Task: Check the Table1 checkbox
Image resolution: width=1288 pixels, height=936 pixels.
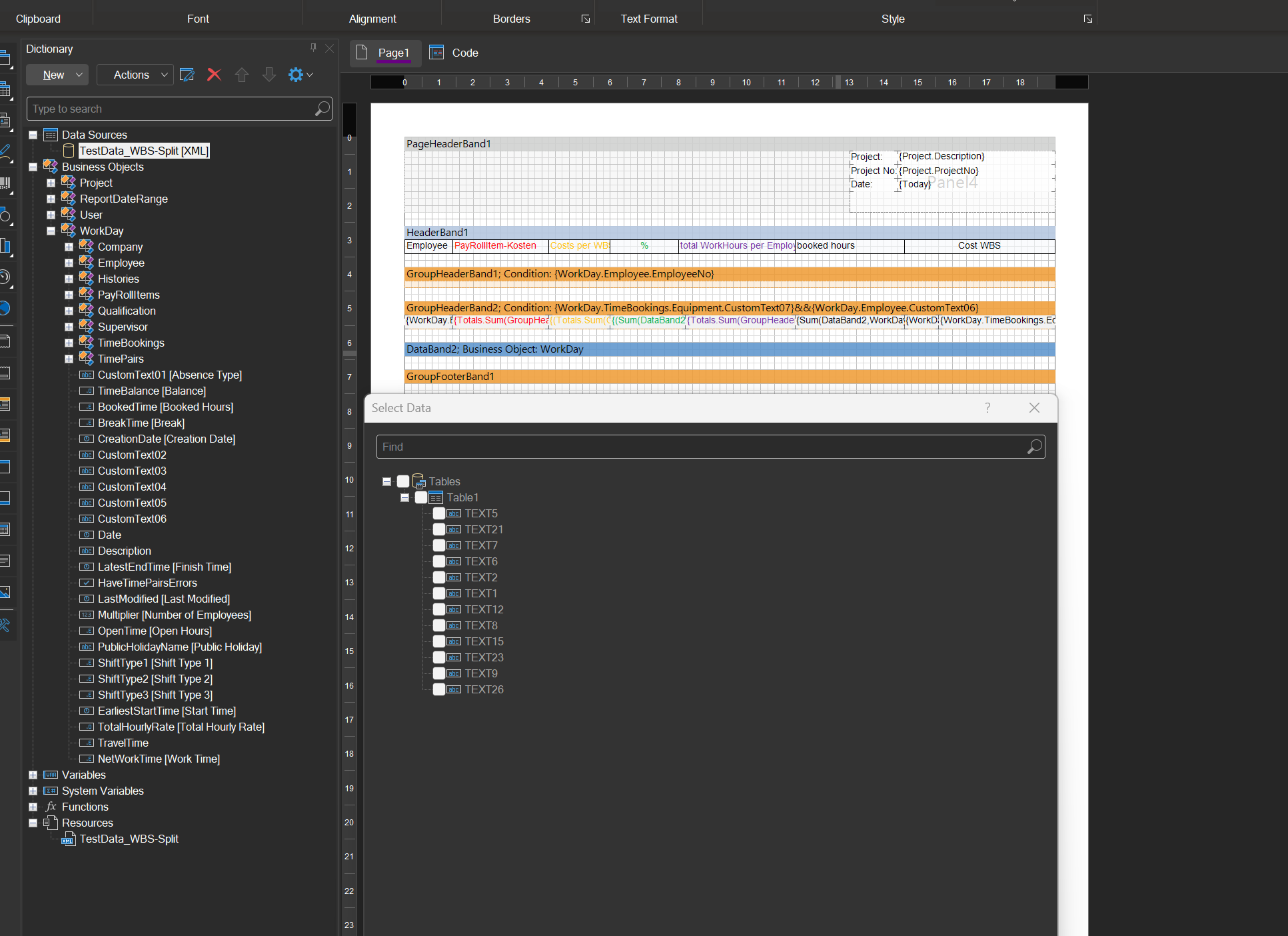Action: pos(421,497)
